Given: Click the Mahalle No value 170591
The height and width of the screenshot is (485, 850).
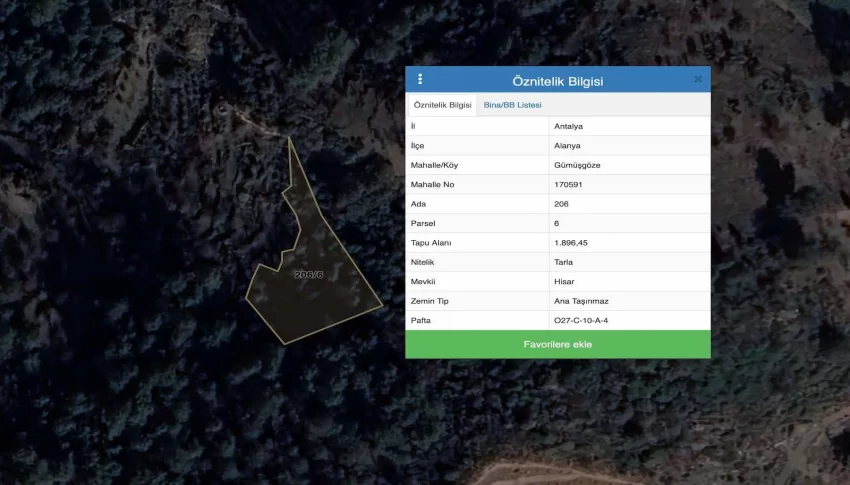Looking at the screenshot, I should point(568,185).
